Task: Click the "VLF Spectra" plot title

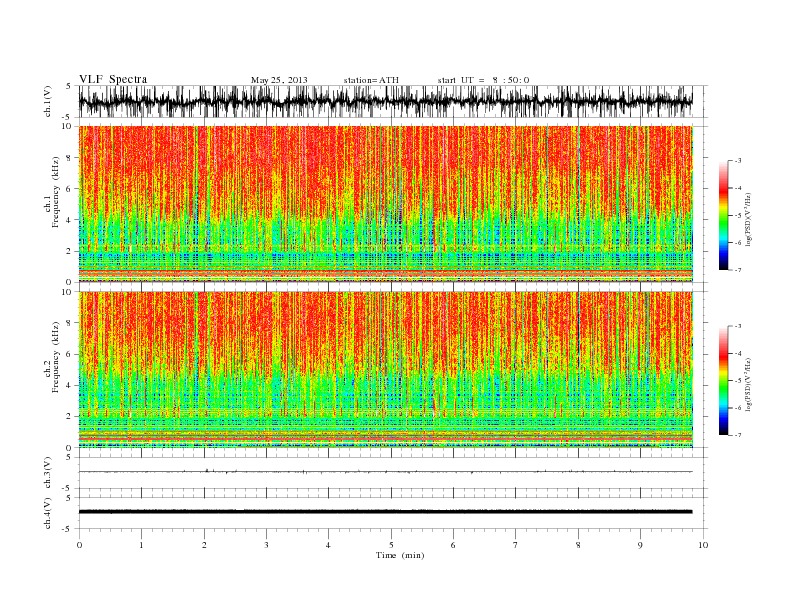Action: point(113,79)
